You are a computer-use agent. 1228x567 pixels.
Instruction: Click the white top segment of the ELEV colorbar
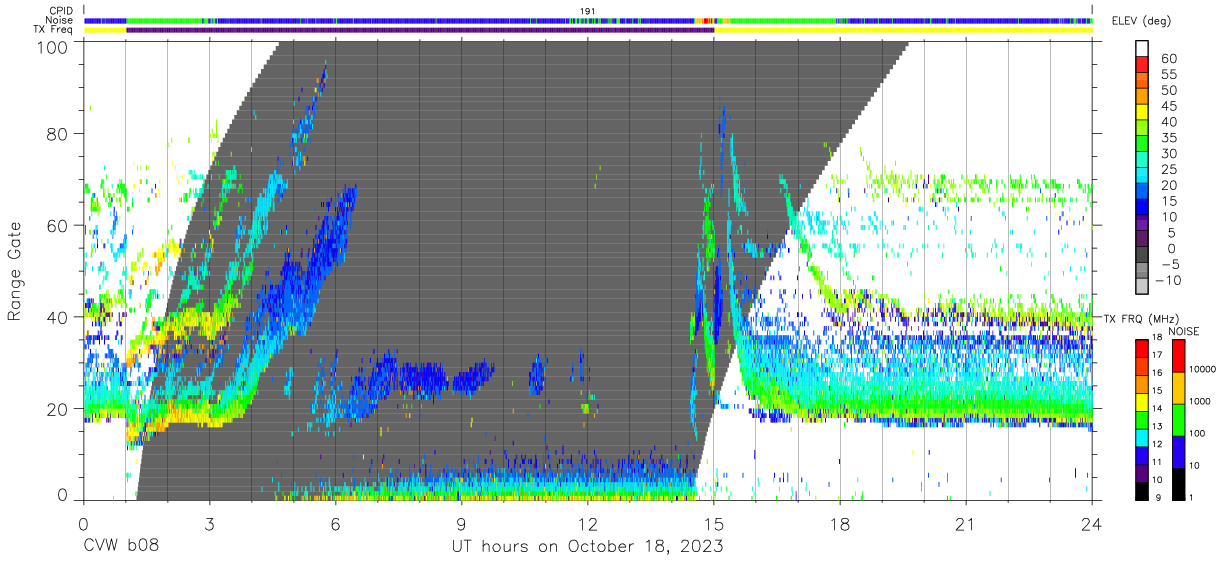[x=1142, y=48]
